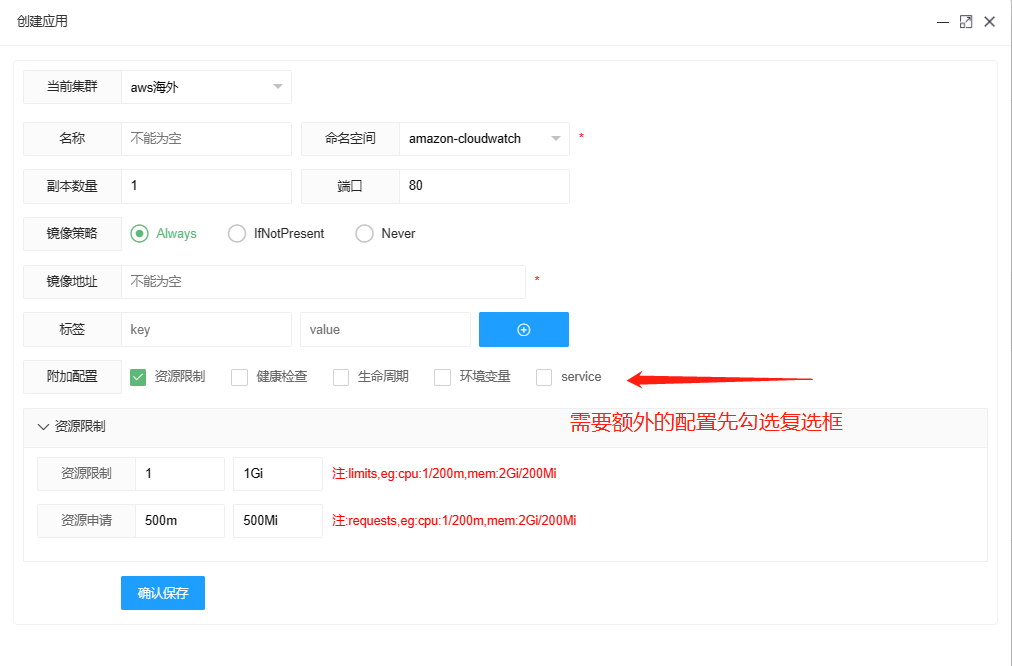Maximize the 创建应用 dialog
This screenshot has height=666, width=1012.
966,22
